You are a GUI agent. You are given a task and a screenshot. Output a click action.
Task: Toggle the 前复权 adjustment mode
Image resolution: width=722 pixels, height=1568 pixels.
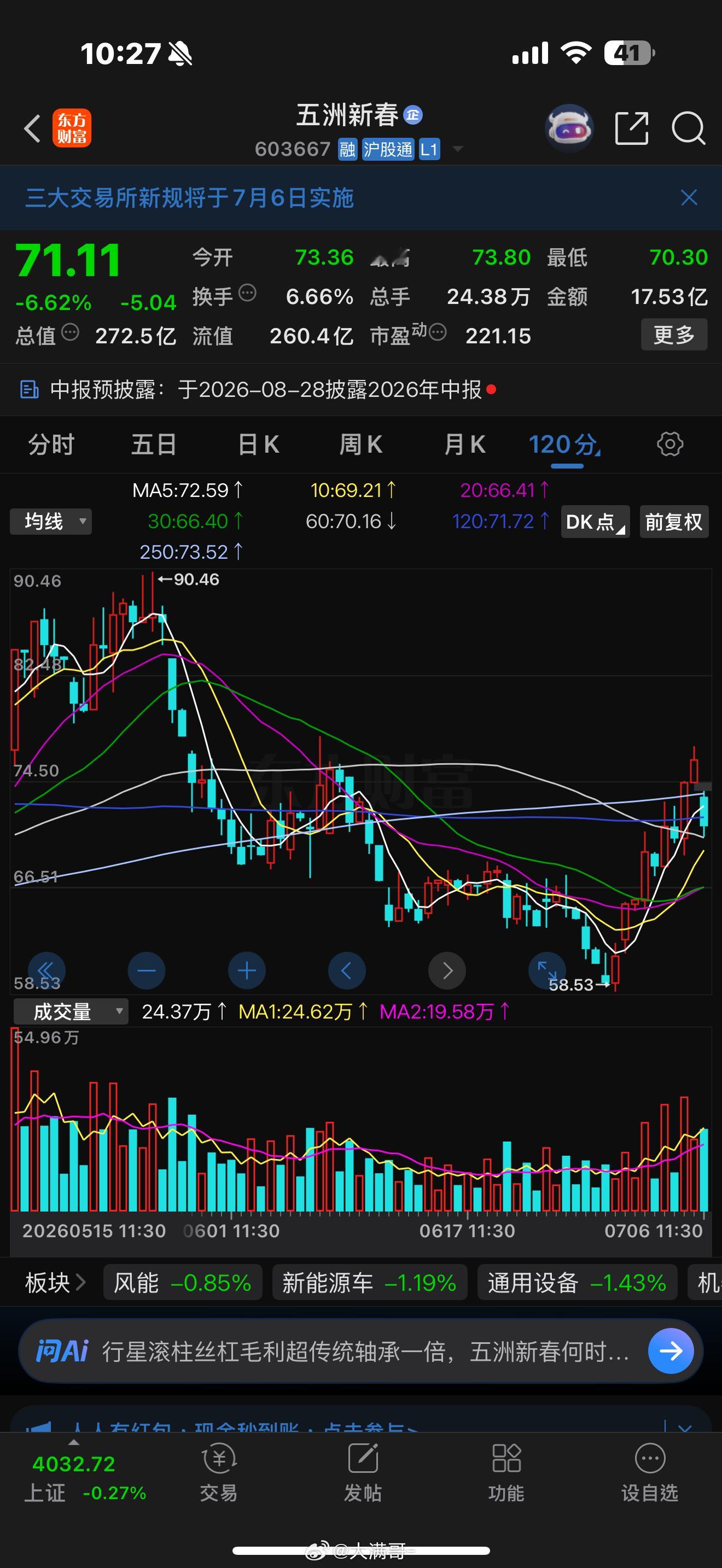(674, 522)
